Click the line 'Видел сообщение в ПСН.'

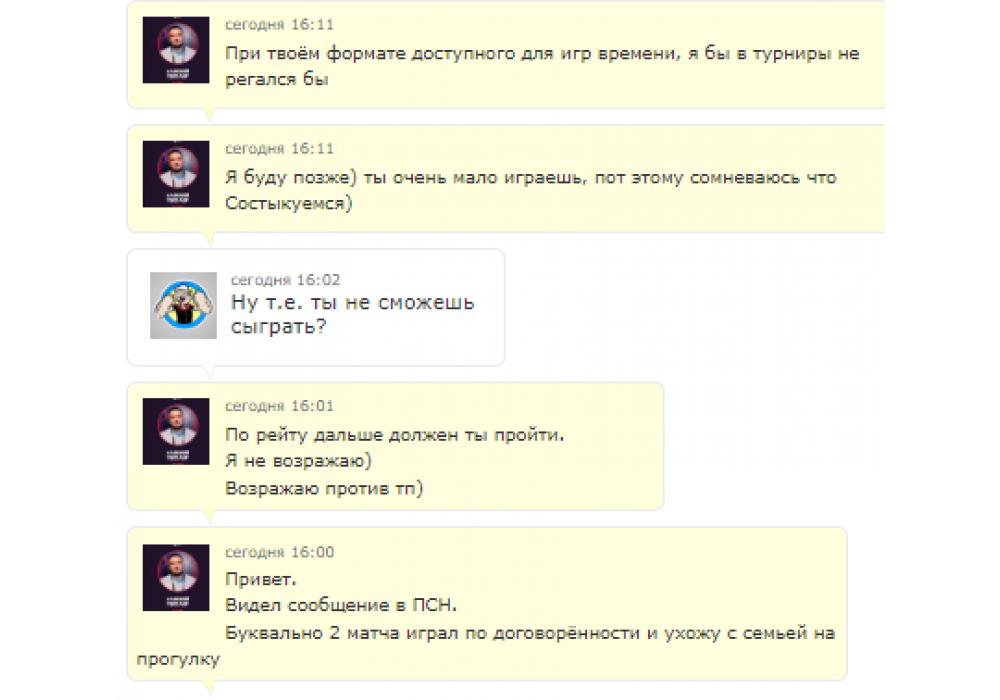pos(341,605)
